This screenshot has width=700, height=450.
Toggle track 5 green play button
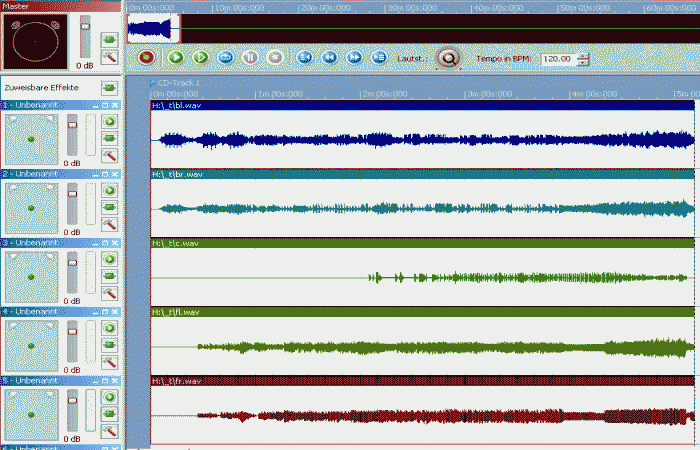pyautogui.click(x=110, y=397)
